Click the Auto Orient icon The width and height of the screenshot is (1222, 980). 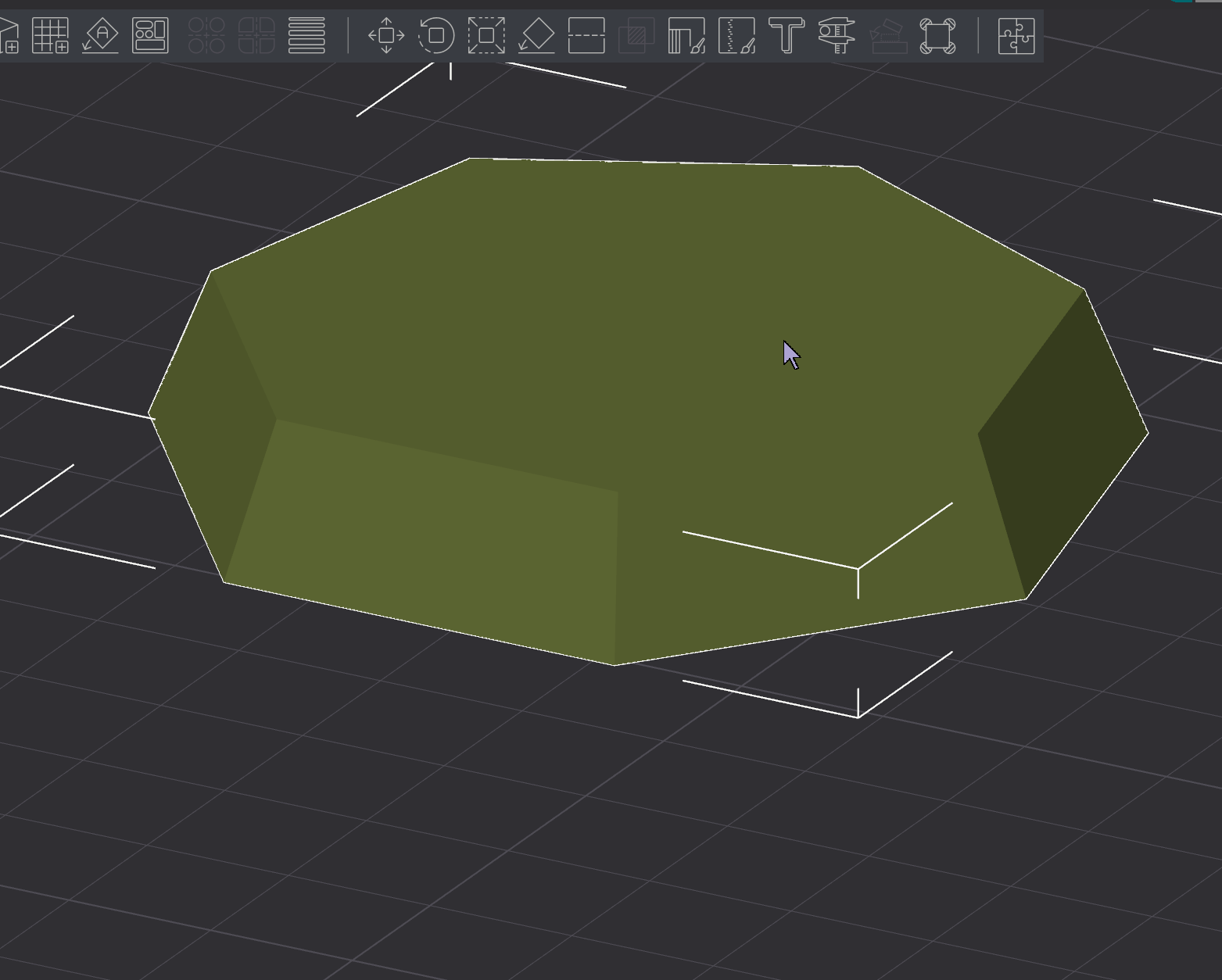click(x=101, y=36)
